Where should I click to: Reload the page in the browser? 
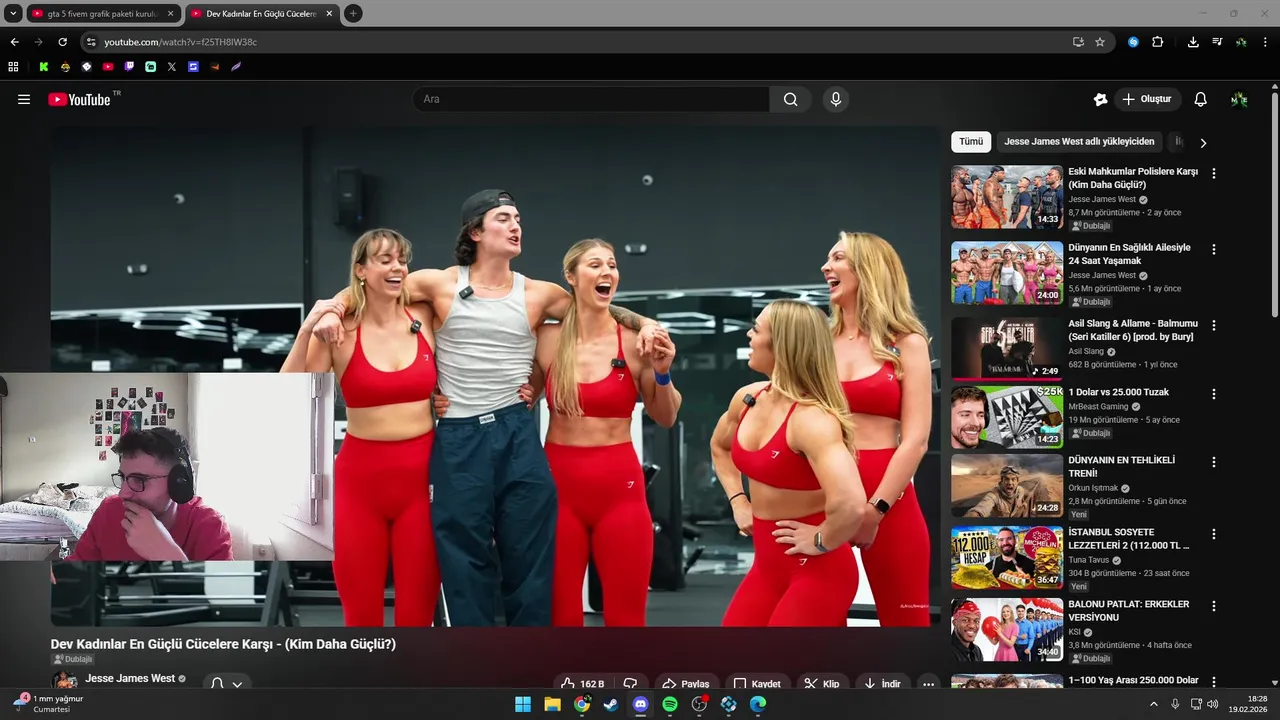click(x=62, y=42)
